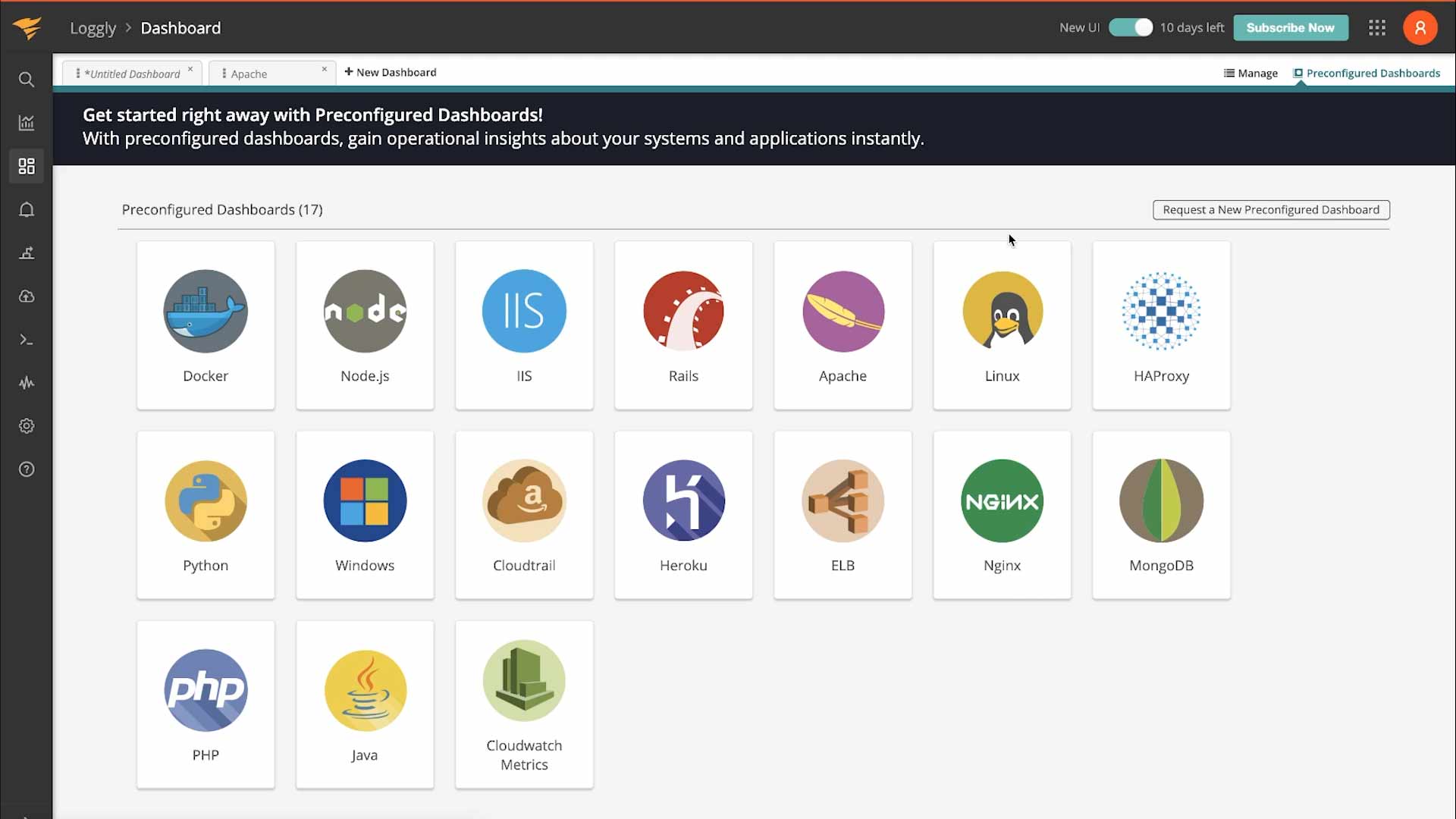Open the search icon in sidebar
Viewport: 1456px width, 819px height.
point(27,80)
